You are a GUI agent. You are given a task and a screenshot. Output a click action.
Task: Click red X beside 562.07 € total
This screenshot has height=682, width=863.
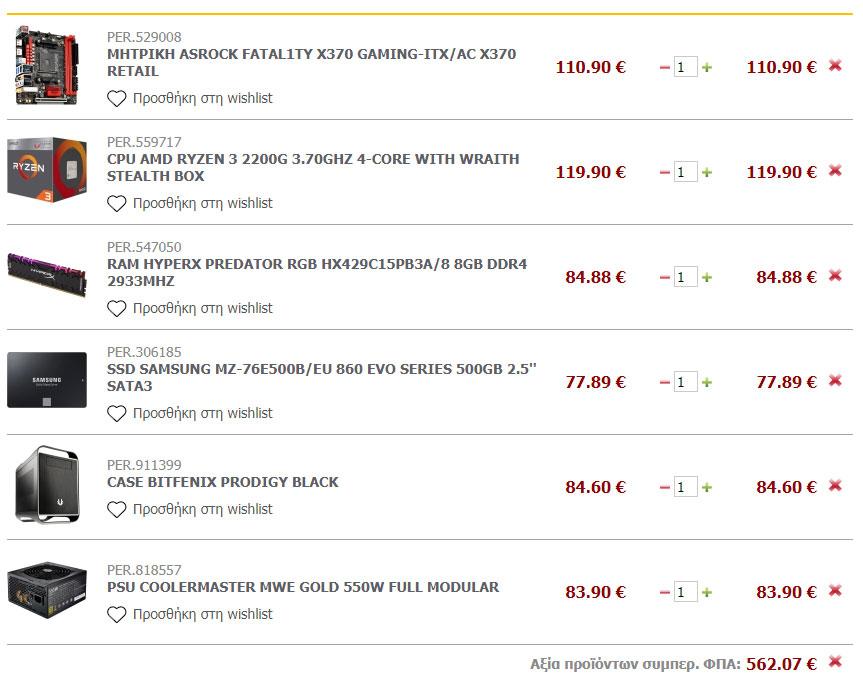tap(835, 662)
